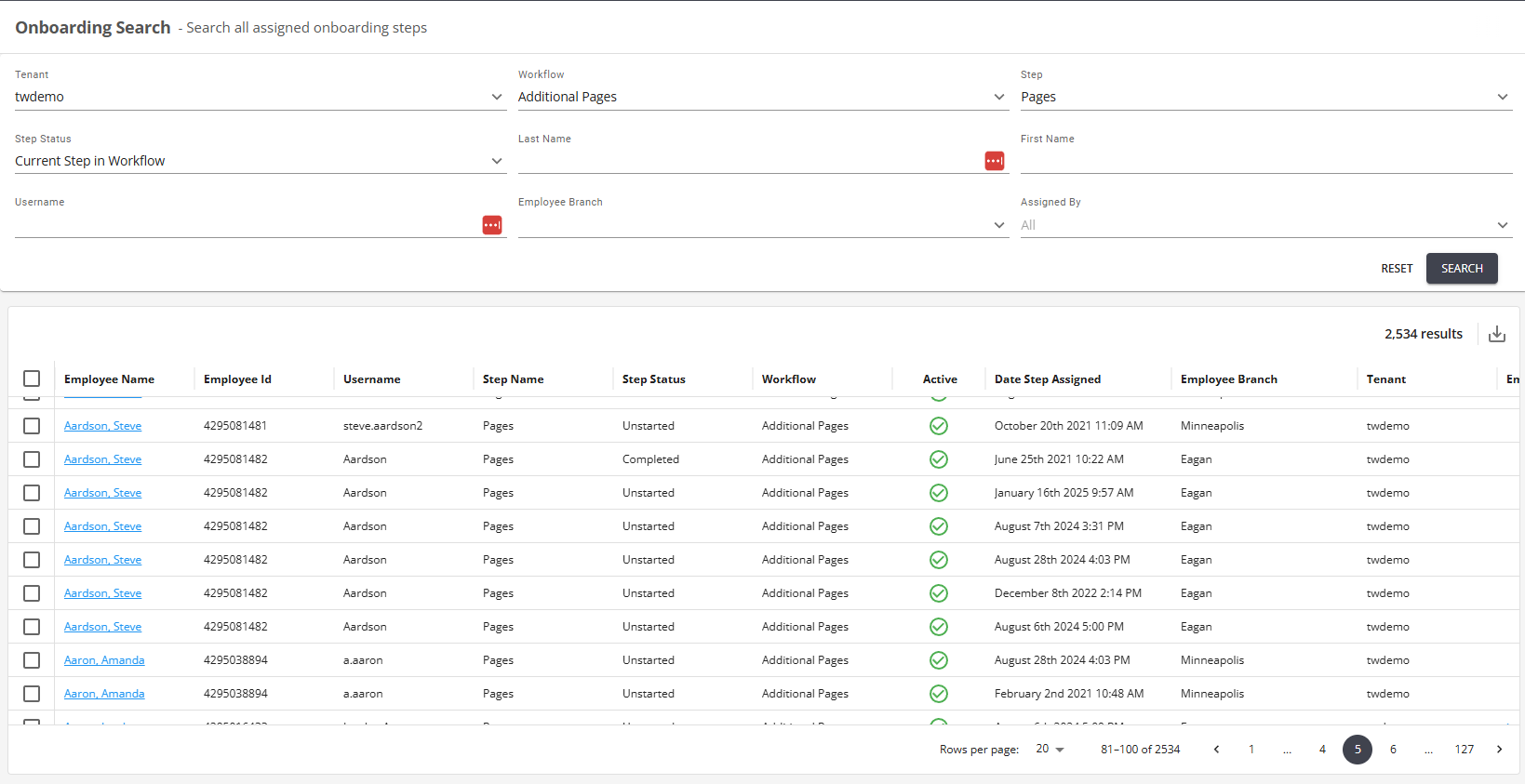Go to page 4
Screen dimensions: 1525x784
point(1322,750)
